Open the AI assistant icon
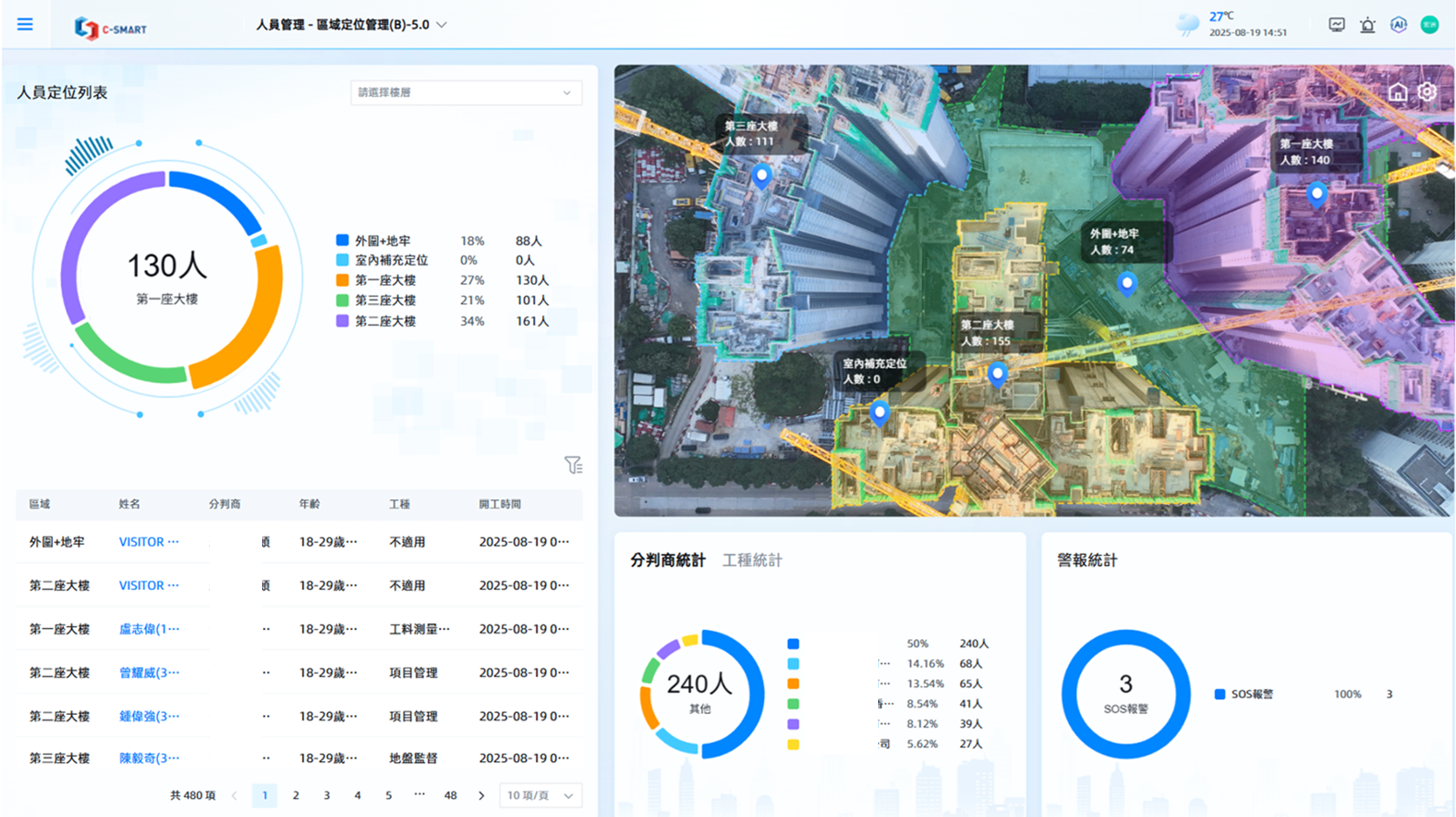The image size is (1456, 817). (x=1398, y=25)
